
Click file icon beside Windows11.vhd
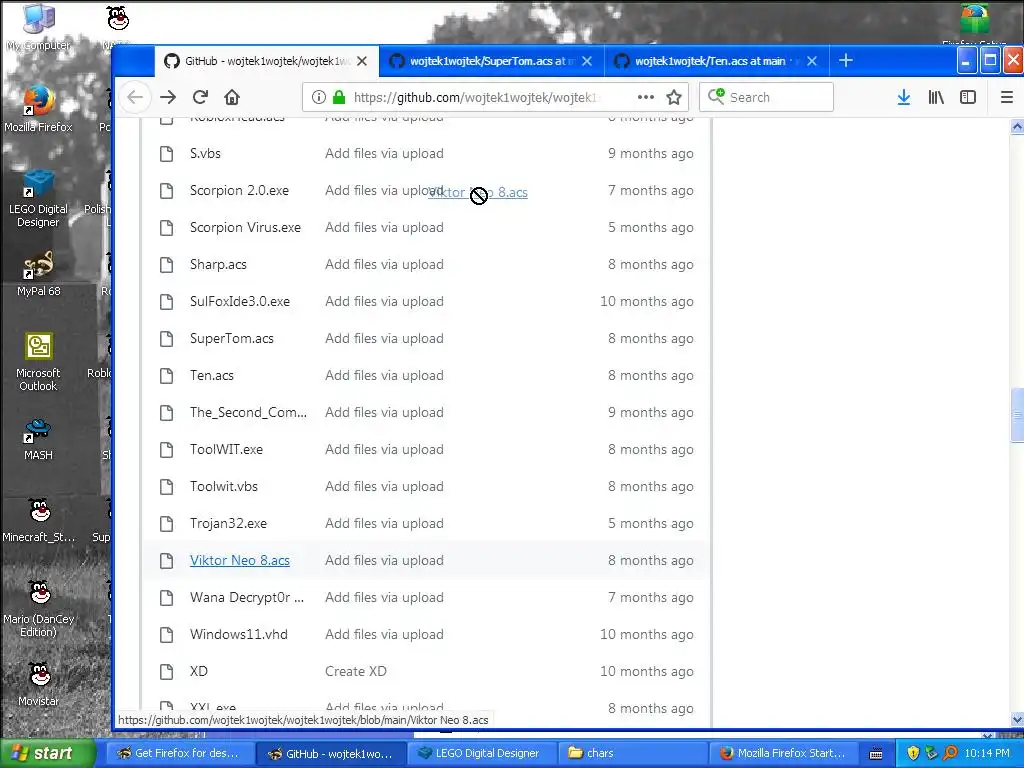[x=167, y=634]
